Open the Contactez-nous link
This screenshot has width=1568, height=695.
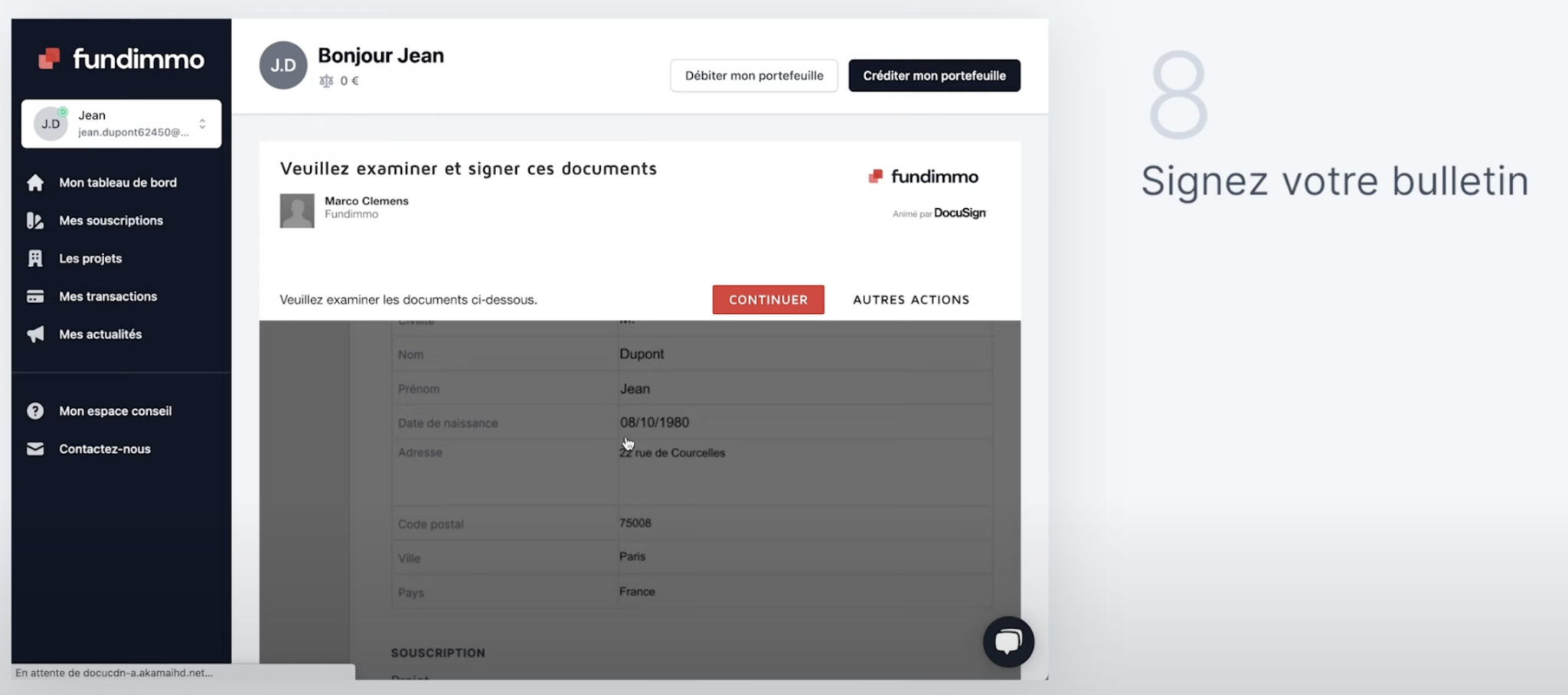105,449
